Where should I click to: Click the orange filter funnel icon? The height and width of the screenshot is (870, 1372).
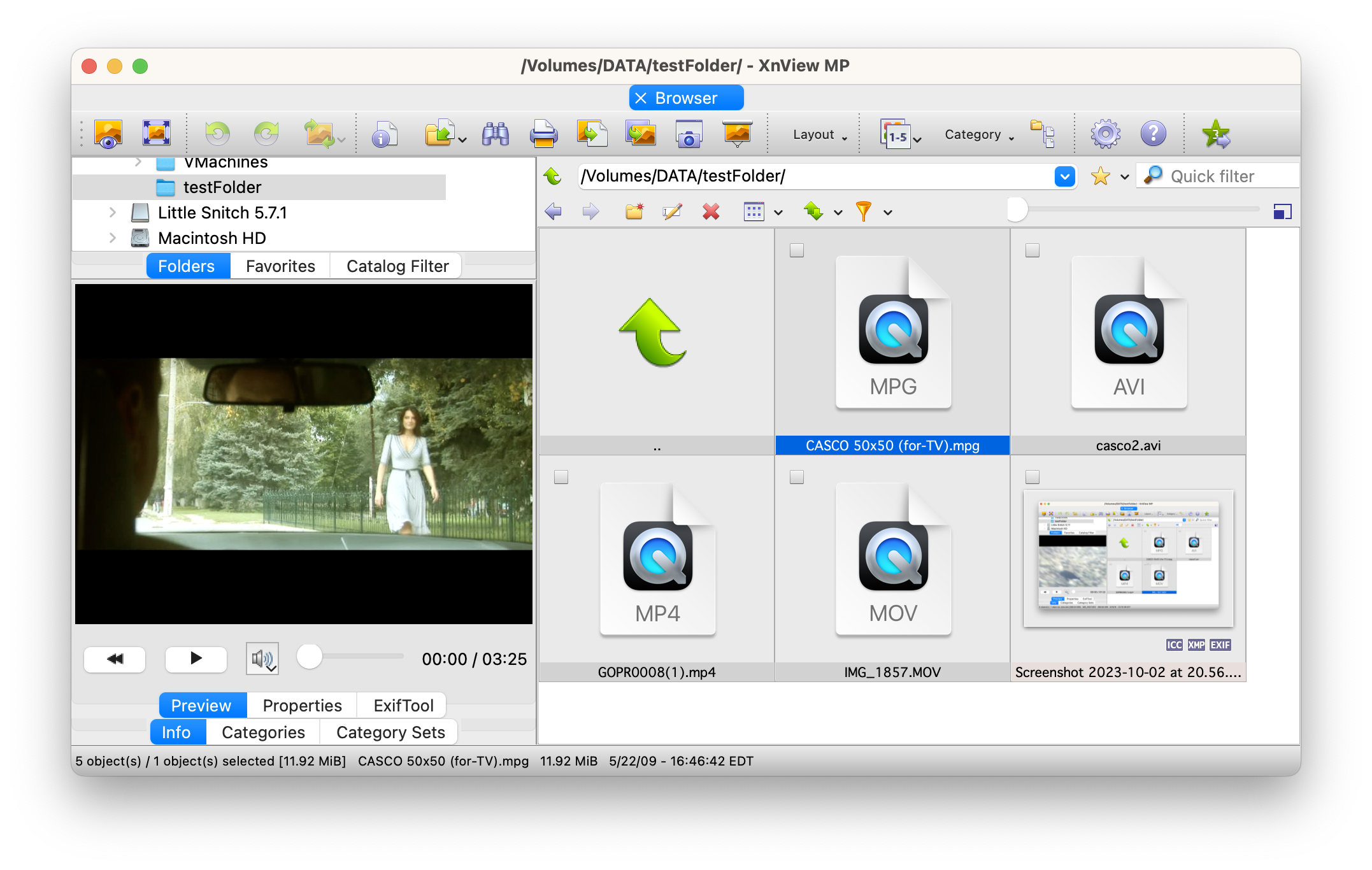point(863,211)
